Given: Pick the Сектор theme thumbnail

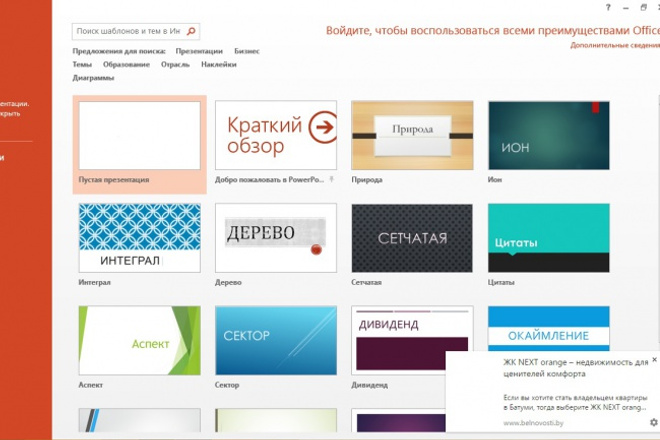Looking at the screenshot, I should 276,340.
